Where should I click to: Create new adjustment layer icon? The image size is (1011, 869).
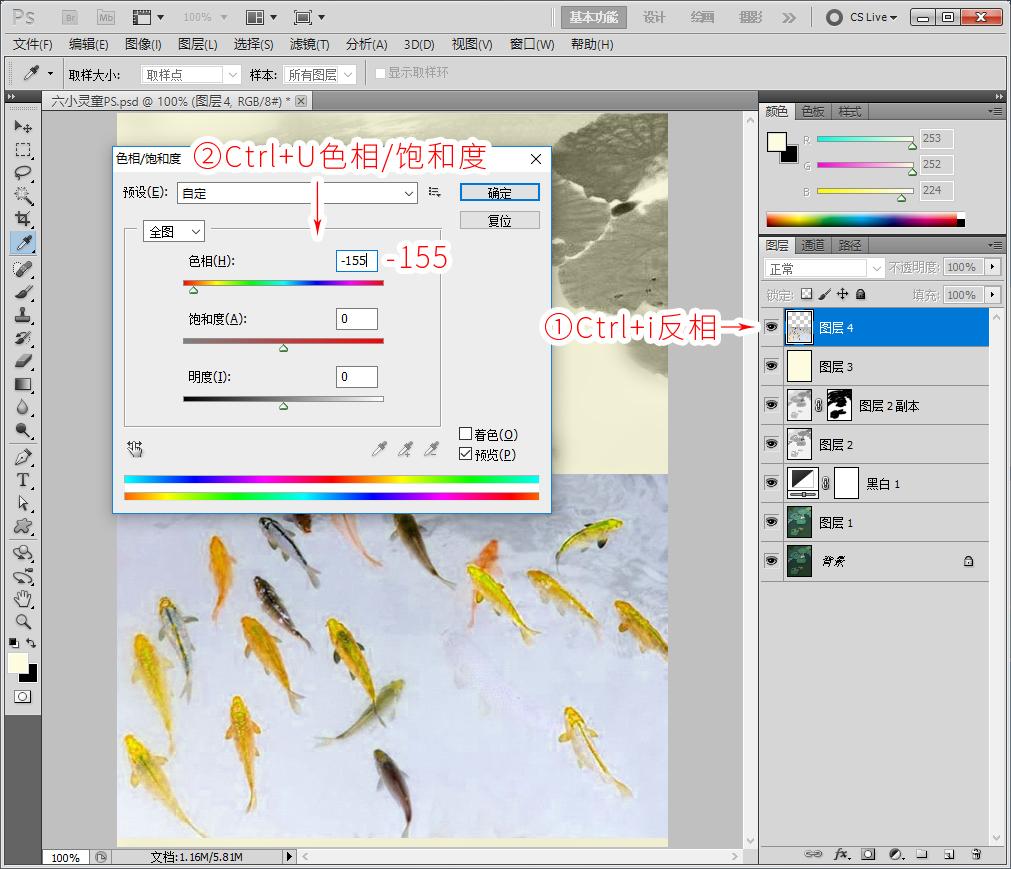pyautogui.click(x=896, y=854)
